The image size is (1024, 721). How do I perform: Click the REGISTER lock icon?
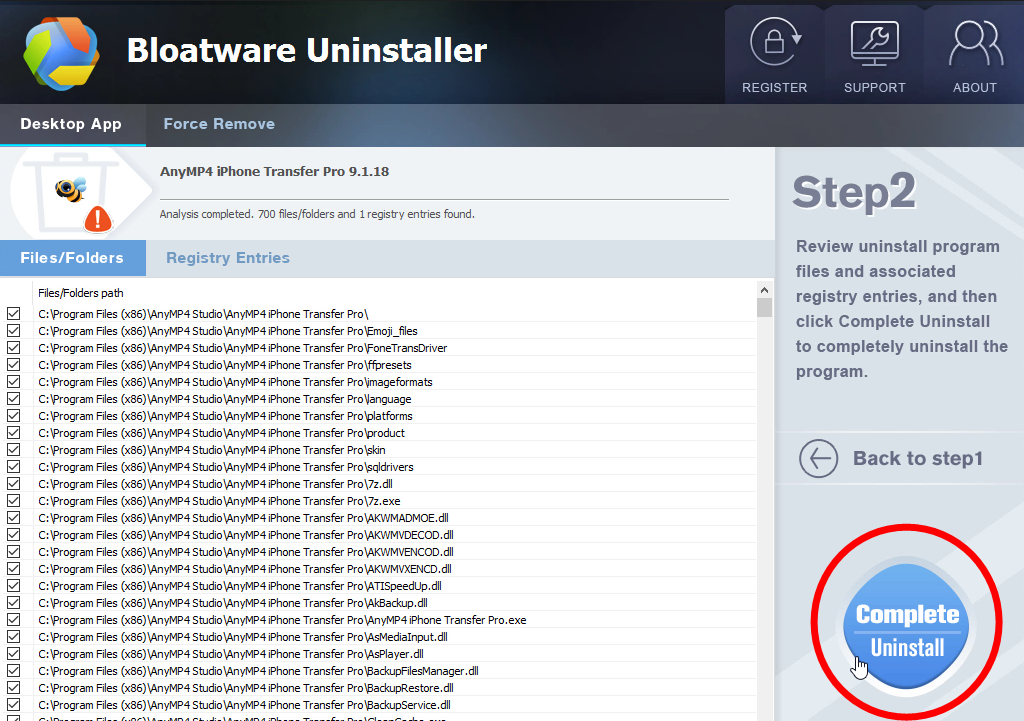(775, 42)
